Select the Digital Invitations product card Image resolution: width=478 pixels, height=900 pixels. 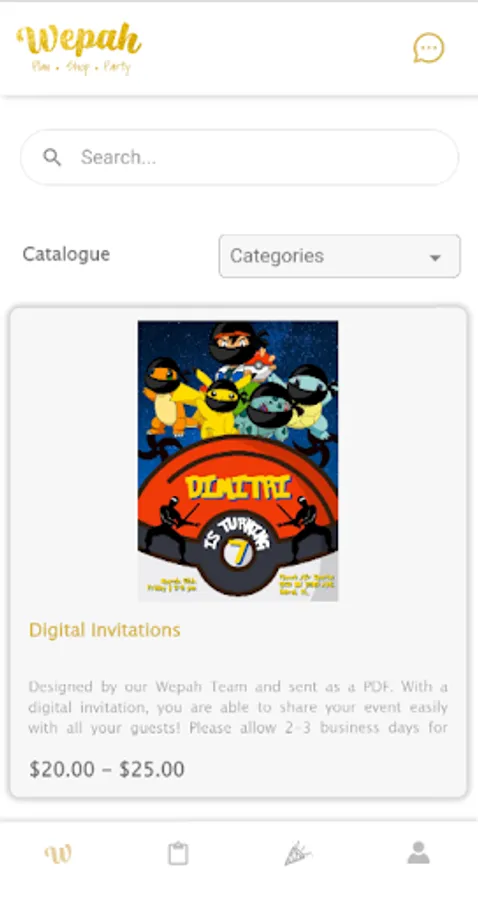(239, 552)
